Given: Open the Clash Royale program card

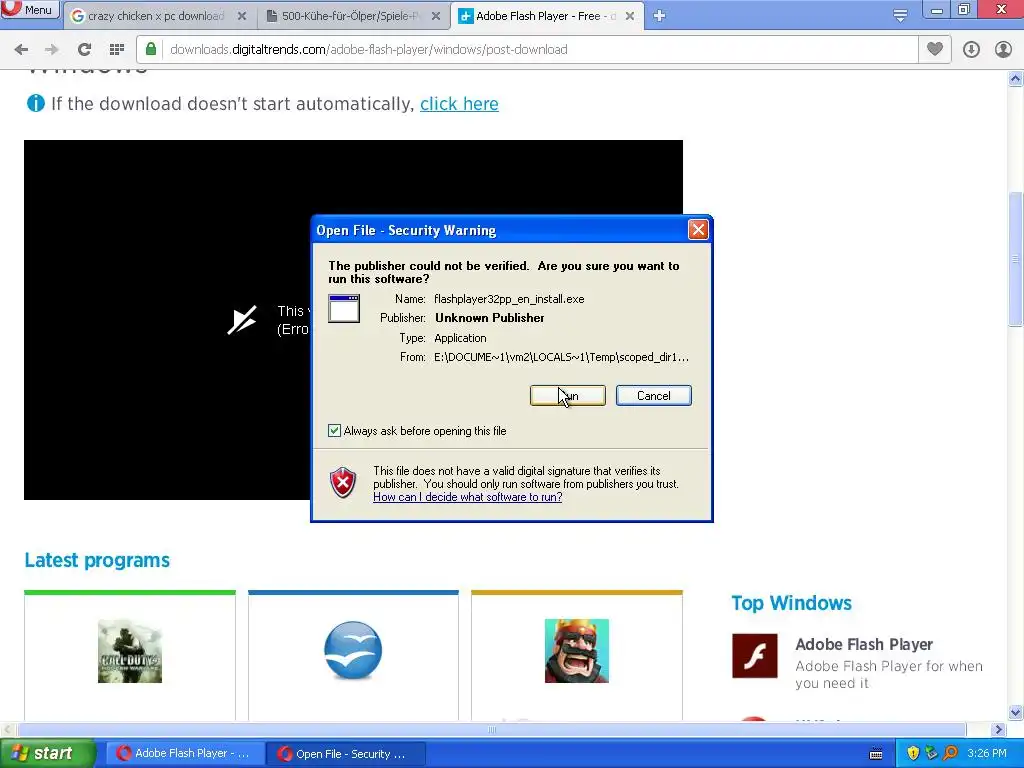Looking at the screenshot, I should point(577,655).
